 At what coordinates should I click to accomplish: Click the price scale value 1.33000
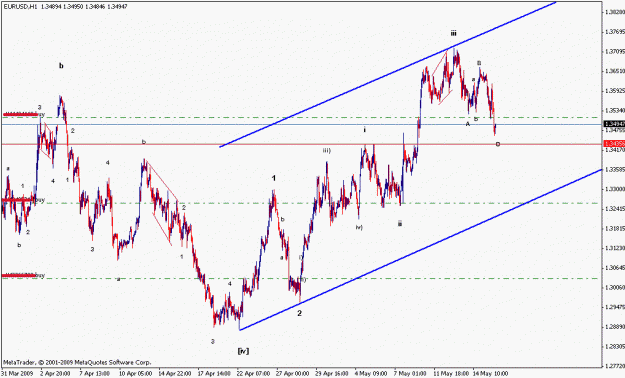pyautogui.click(x=614, y=189)
